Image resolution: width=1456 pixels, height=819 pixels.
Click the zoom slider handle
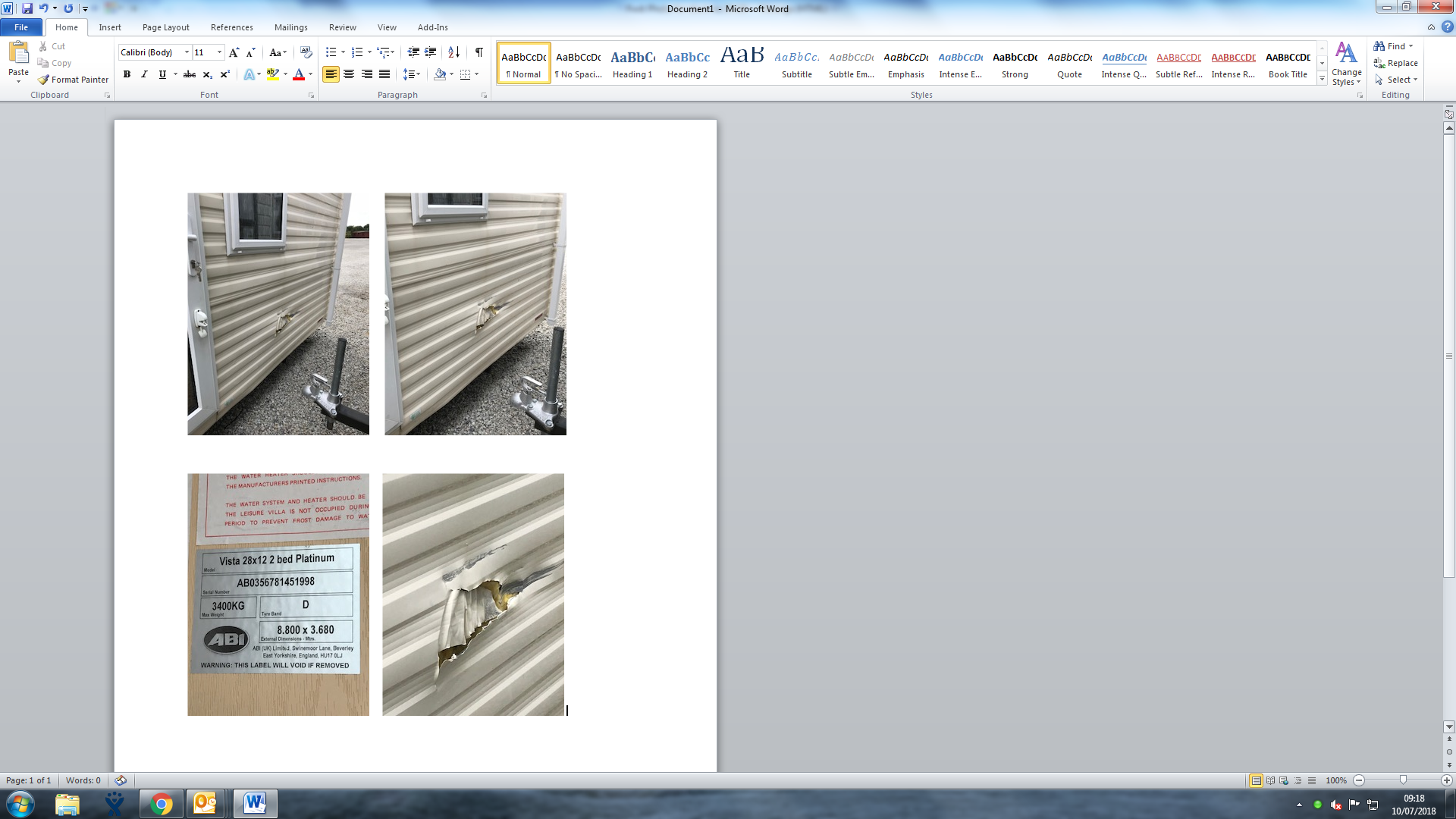1403,780
